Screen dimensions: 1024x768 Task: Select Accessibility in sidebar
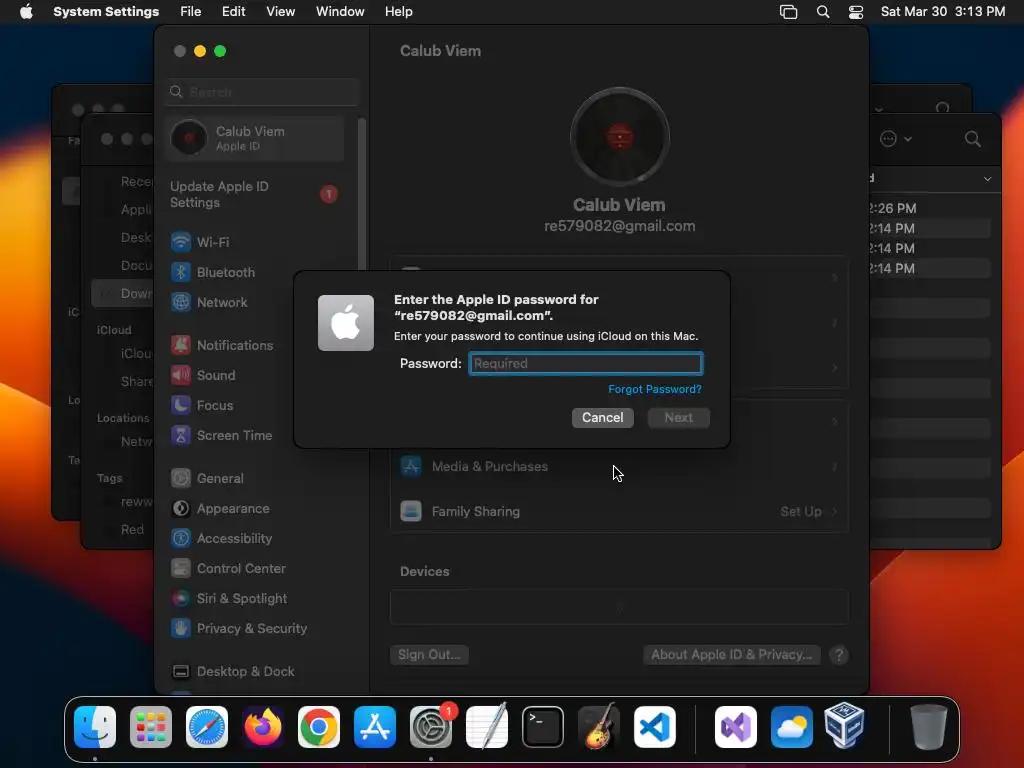click(x=221, y=539)
